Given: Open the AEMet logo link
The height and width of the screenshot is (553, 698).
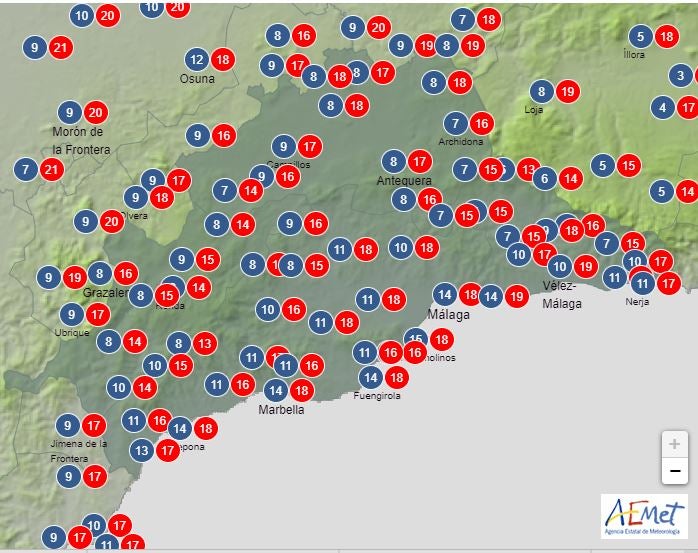Looking at the screenshot, I should coord(643,516).
